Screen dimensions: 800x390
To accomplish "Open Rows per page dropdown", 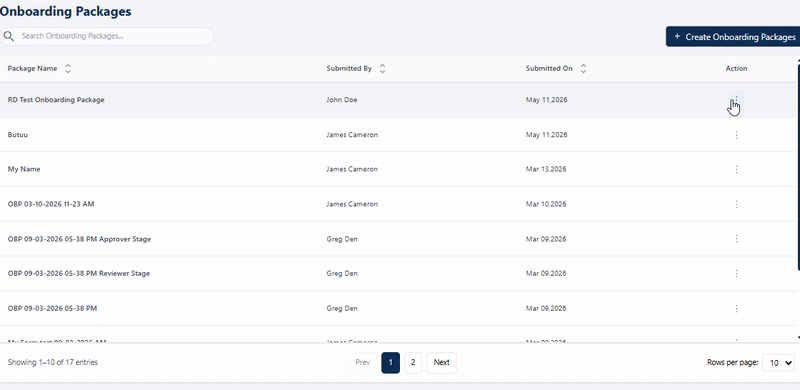I will click(x=779, y=363).
